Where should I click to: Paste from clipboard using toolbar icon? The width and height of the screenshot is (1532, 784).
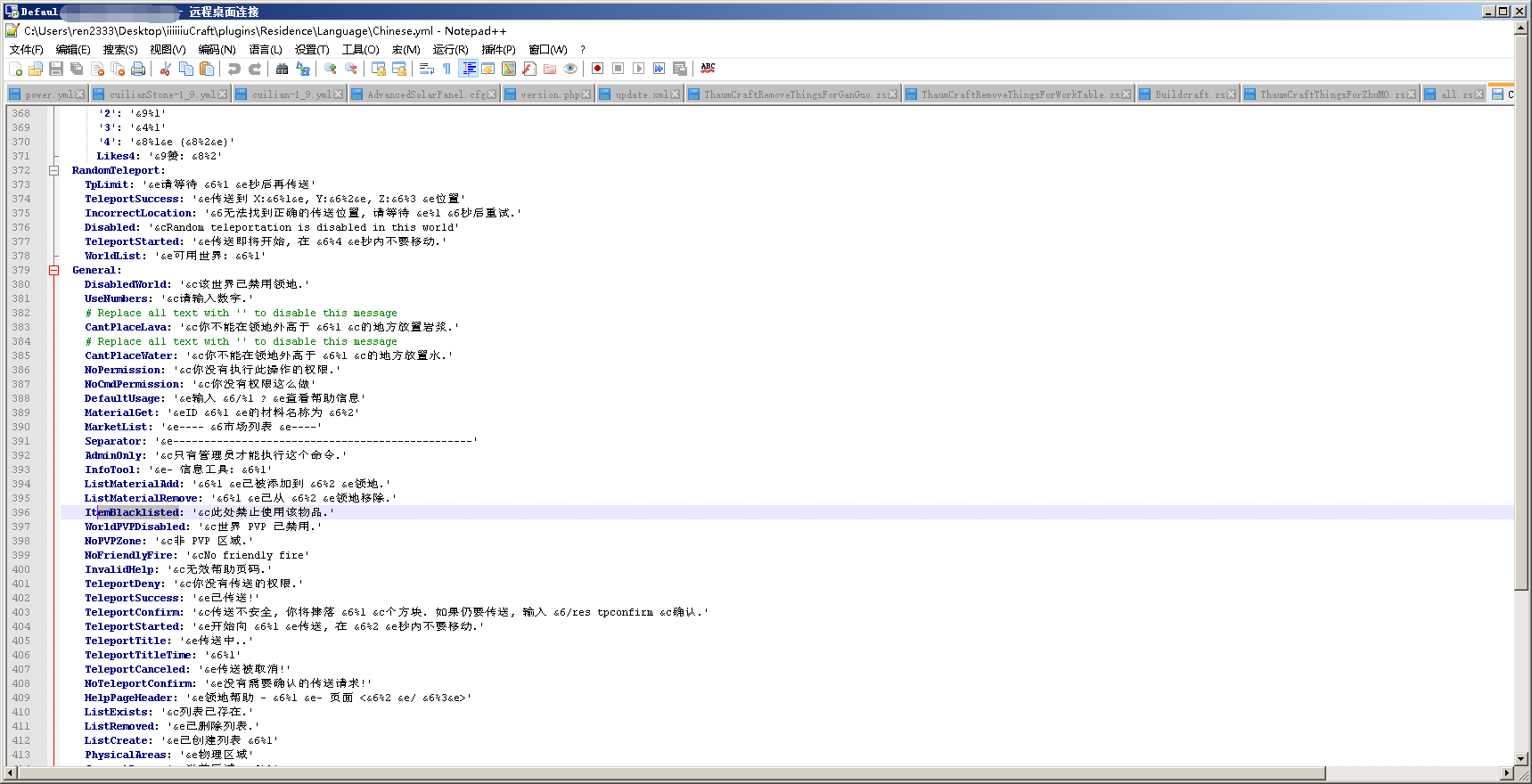(207, 69)
